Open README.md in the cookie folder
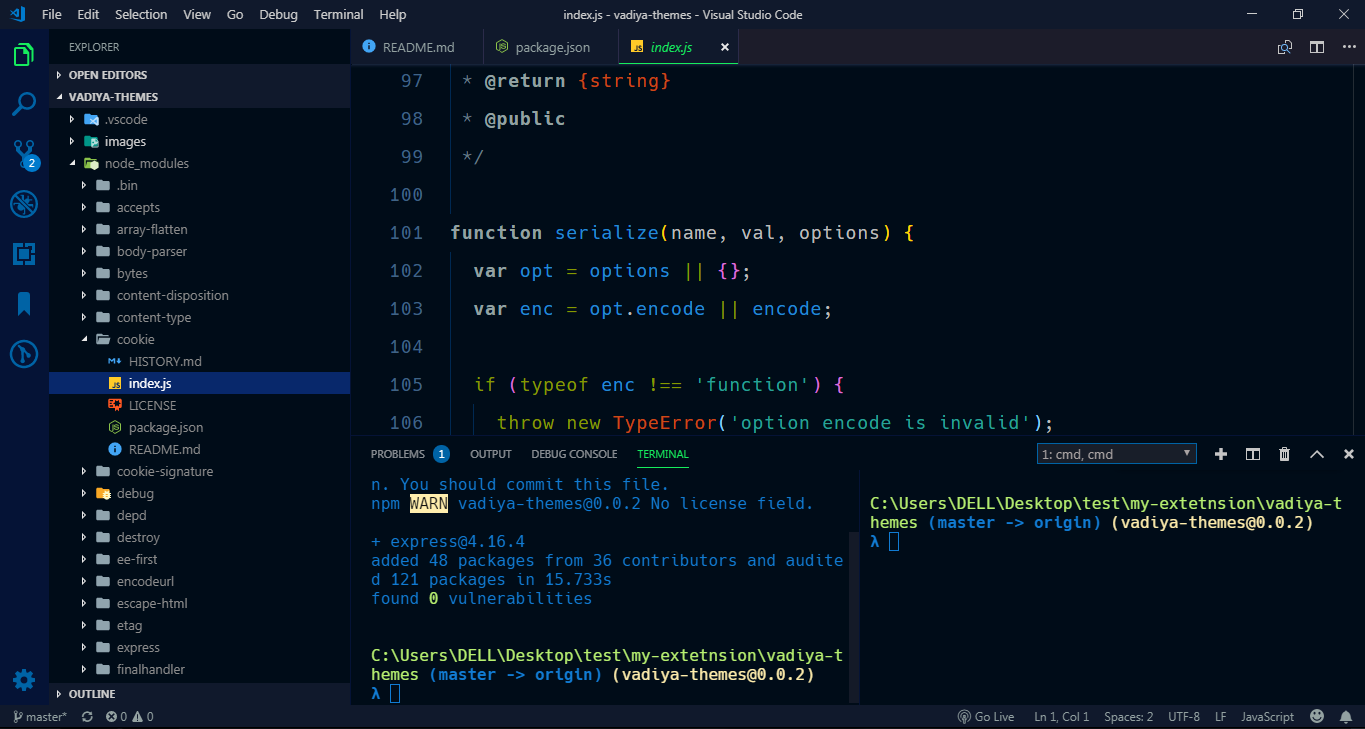 (x=200, y=449)
